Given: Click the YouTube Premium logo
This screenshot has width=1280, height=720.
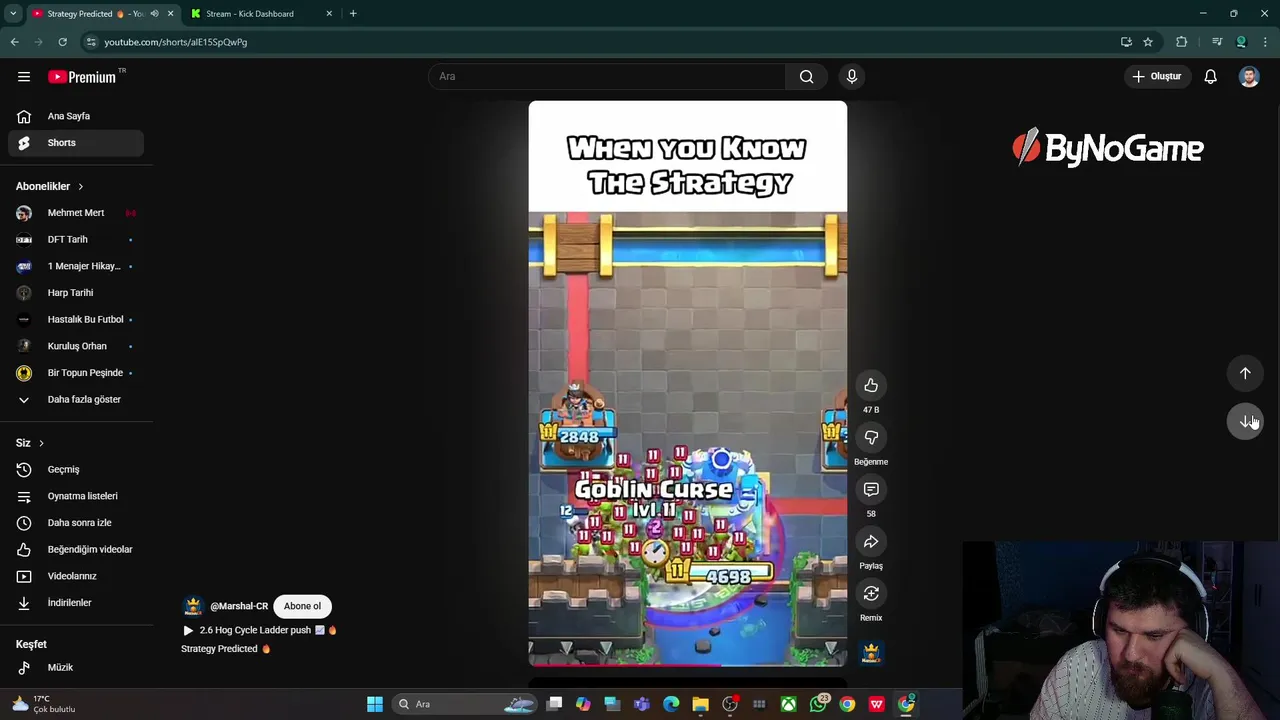Looking at the screenshot, I should [x=82, y=77].
